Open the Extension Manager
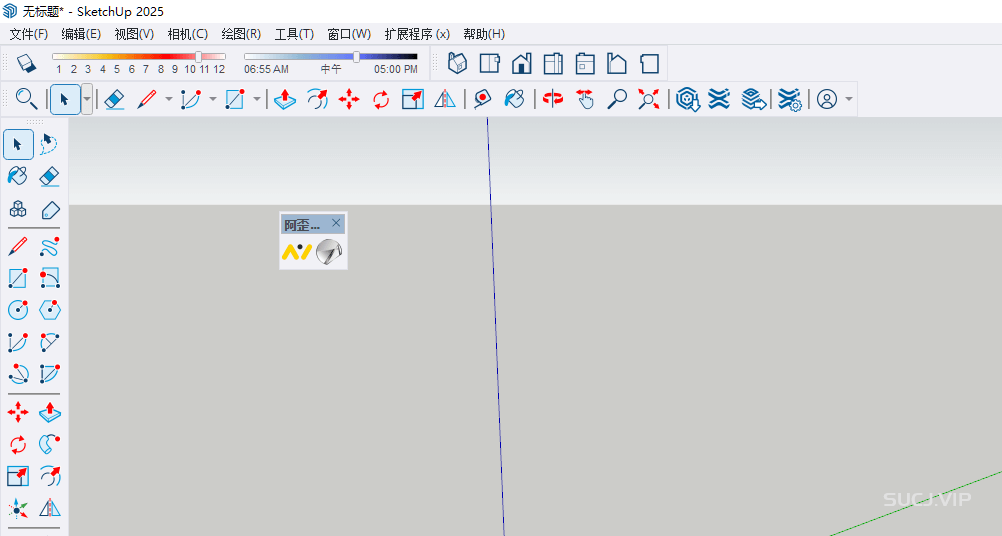Image resolution: width=1002 pixels, height=536 pixels. (790, 99)
